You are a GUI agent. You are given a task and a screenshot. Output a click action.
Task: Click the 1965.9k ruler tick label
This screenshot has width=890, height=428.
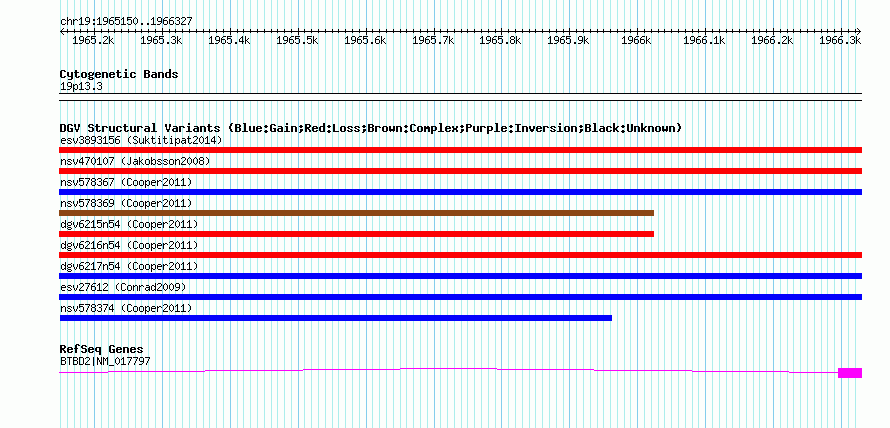(x=568, y=40)
